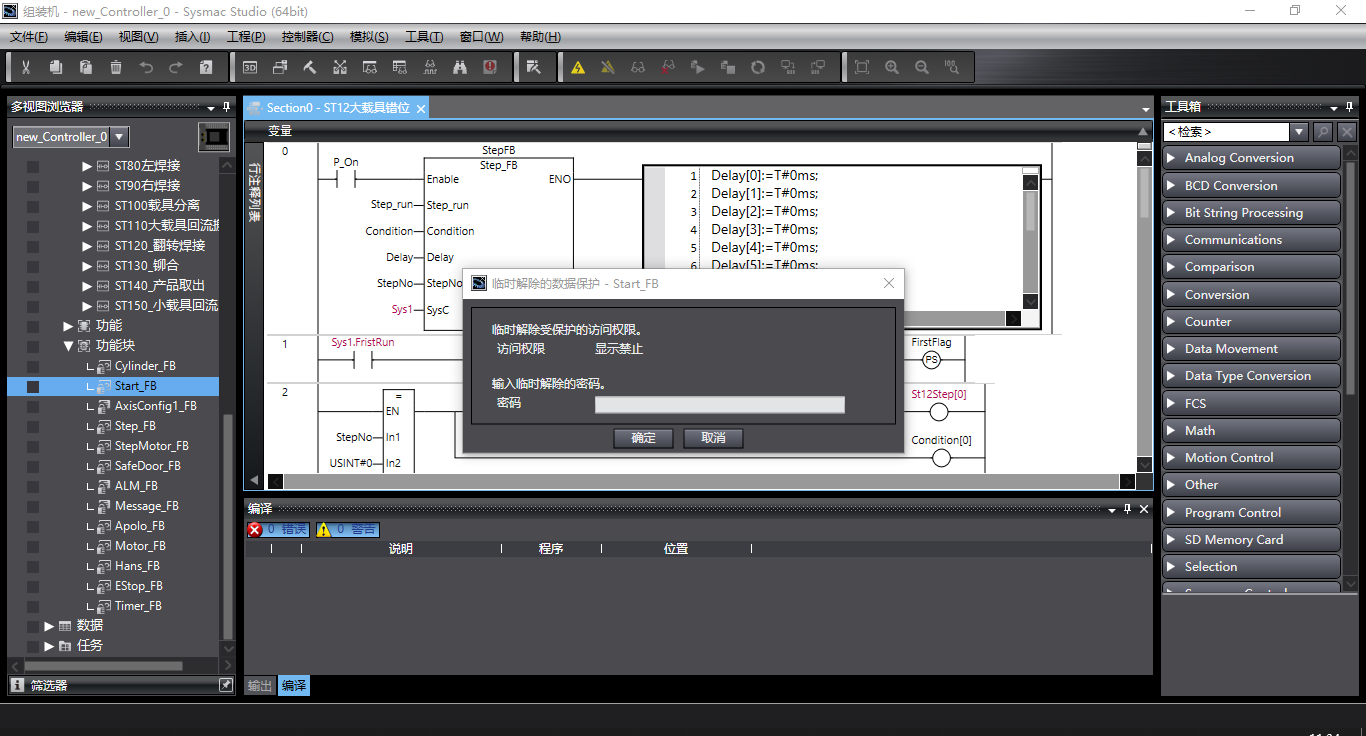Viewport: 1366px width, 736px height.
Task: Toggle the 错误 errors filter in build pane
Action: (x=279, y=529)
